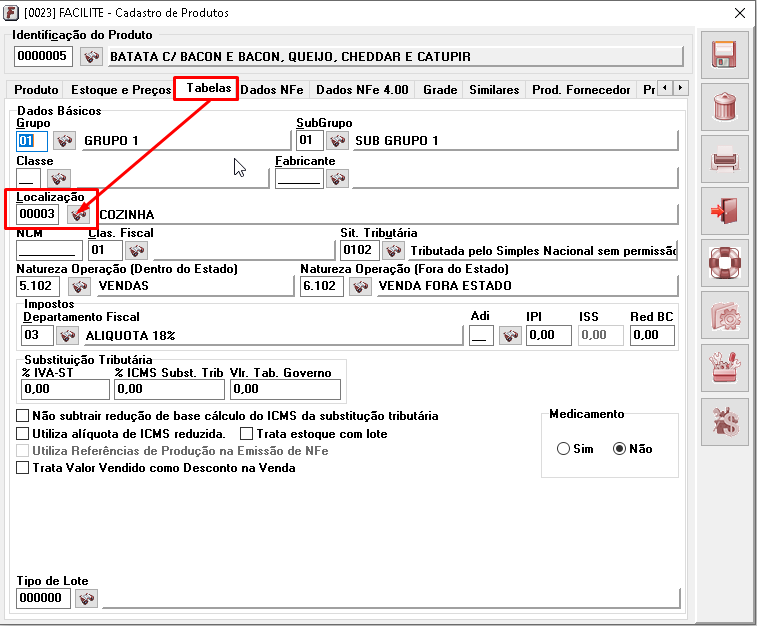The width and height of the screenshot is (757, 626).
Task: Click the trash can delete icon
Action: point(724,107)
